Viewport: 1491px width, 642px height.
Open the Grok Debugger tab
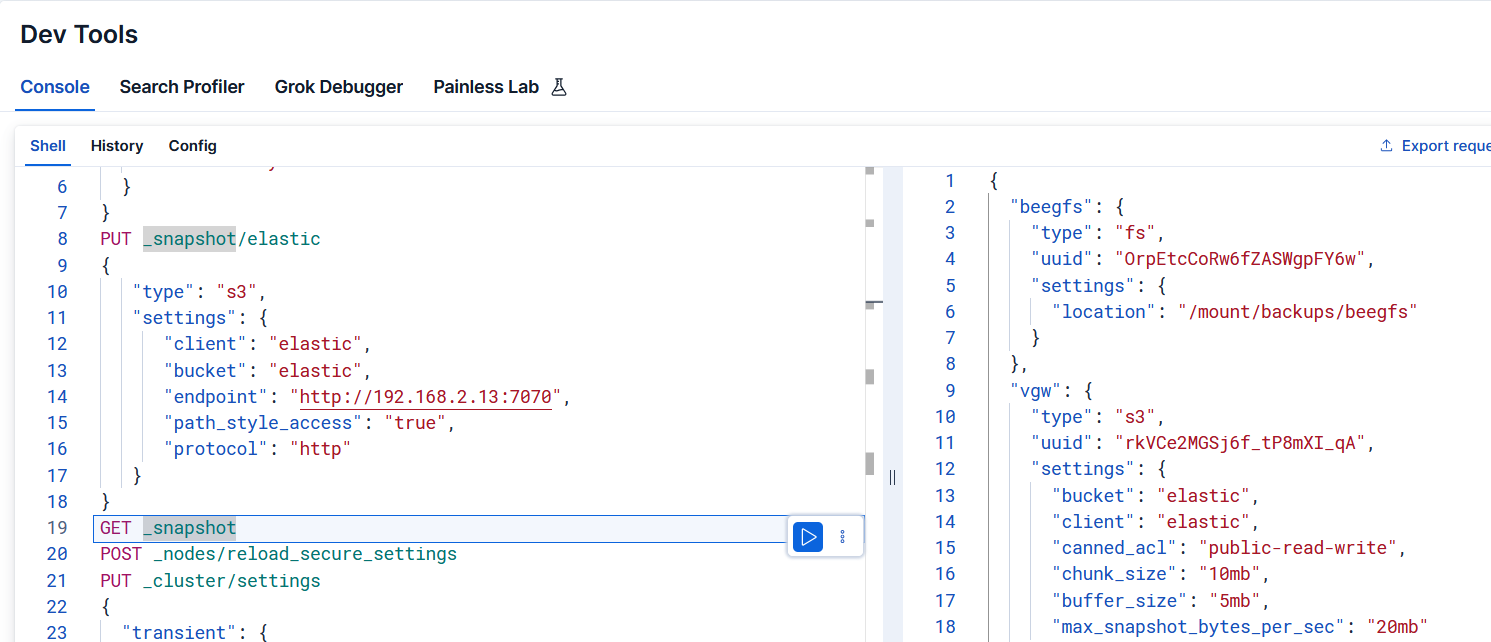[x=339, y=87]
